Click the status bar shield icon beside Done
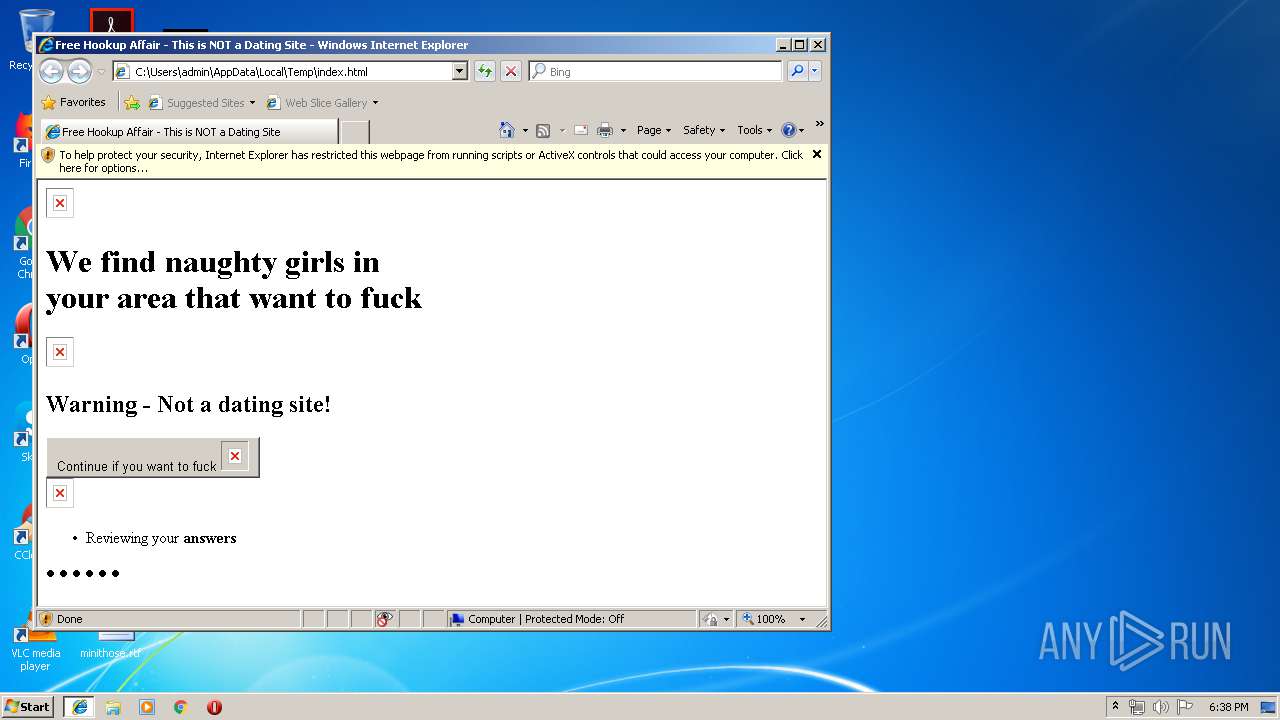This screenshot has height=720, width=1280. click(46, 619)
